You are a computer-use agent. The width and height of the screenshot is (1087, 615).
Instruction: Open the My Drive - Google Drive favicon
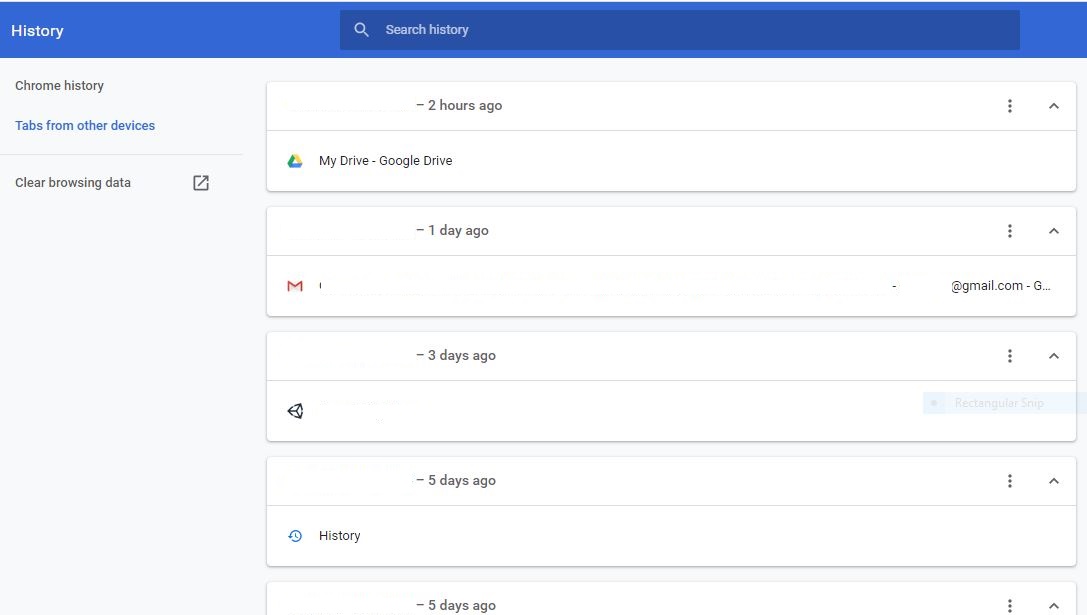coord(294,160)
